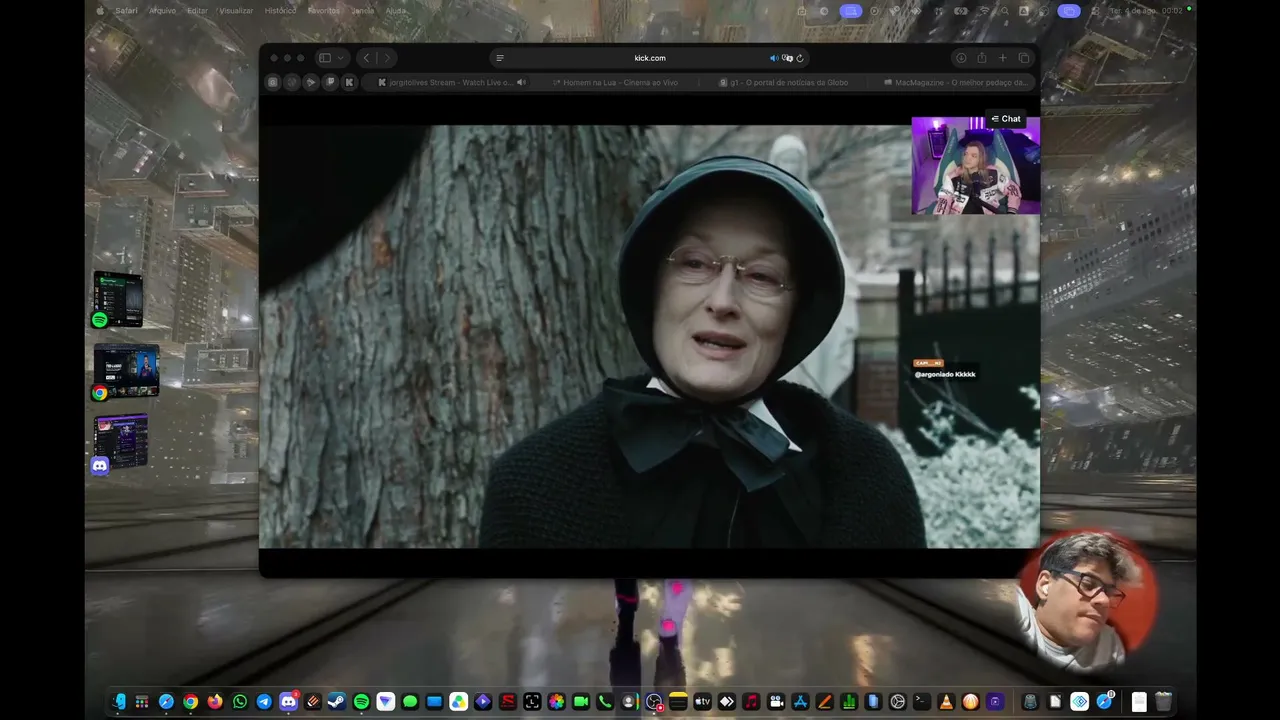Reload the kick.com page
The width and height of the screenshot is (1280, 720).
800,58
